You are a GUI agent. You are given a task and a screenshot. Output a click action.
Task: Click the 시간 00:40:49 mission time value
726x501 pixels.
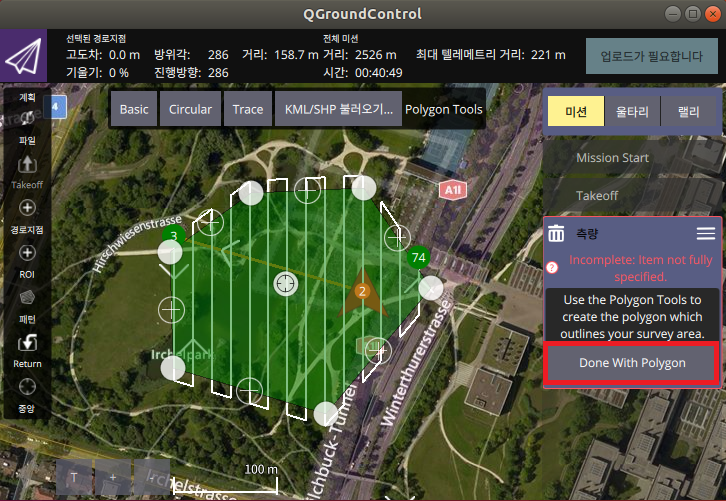pos(378,73)
